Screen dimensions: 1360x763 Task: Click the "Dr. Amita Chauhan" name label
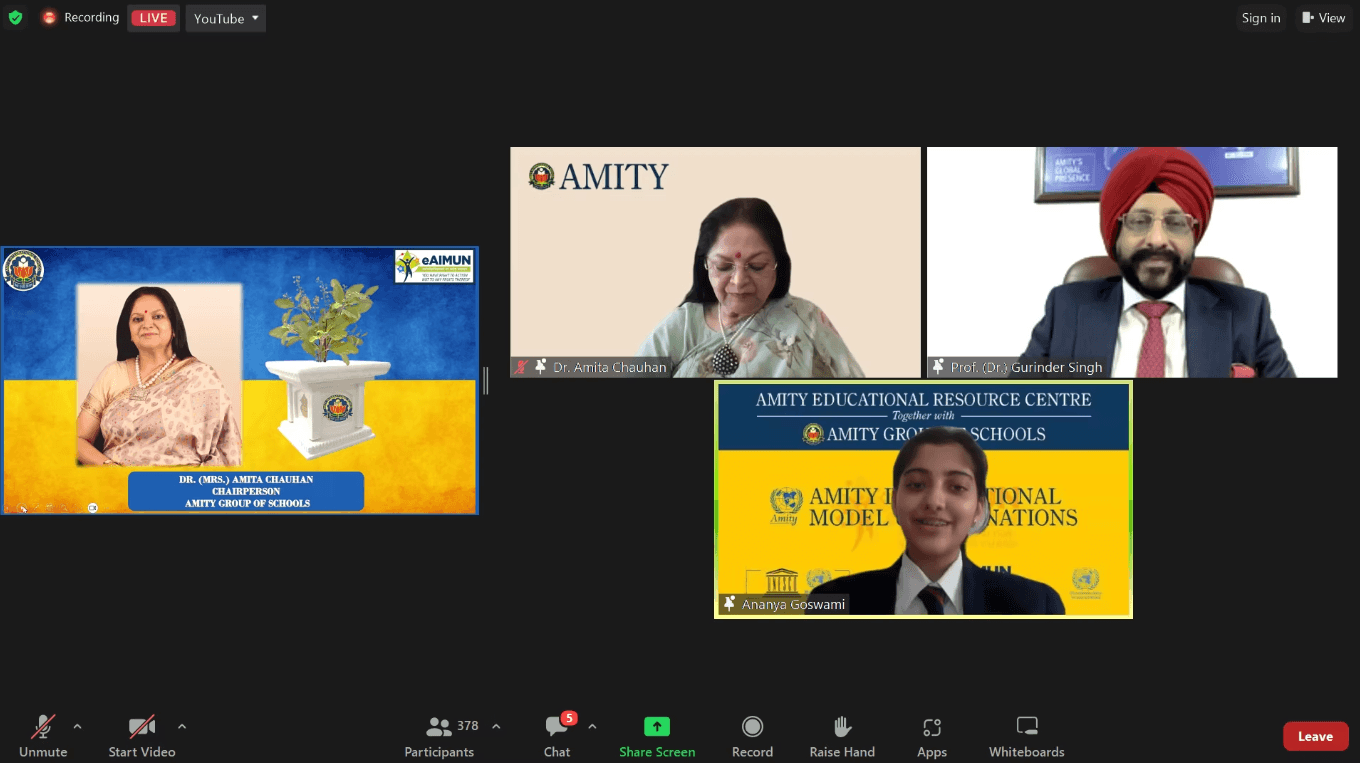click(x=610, y=367)
